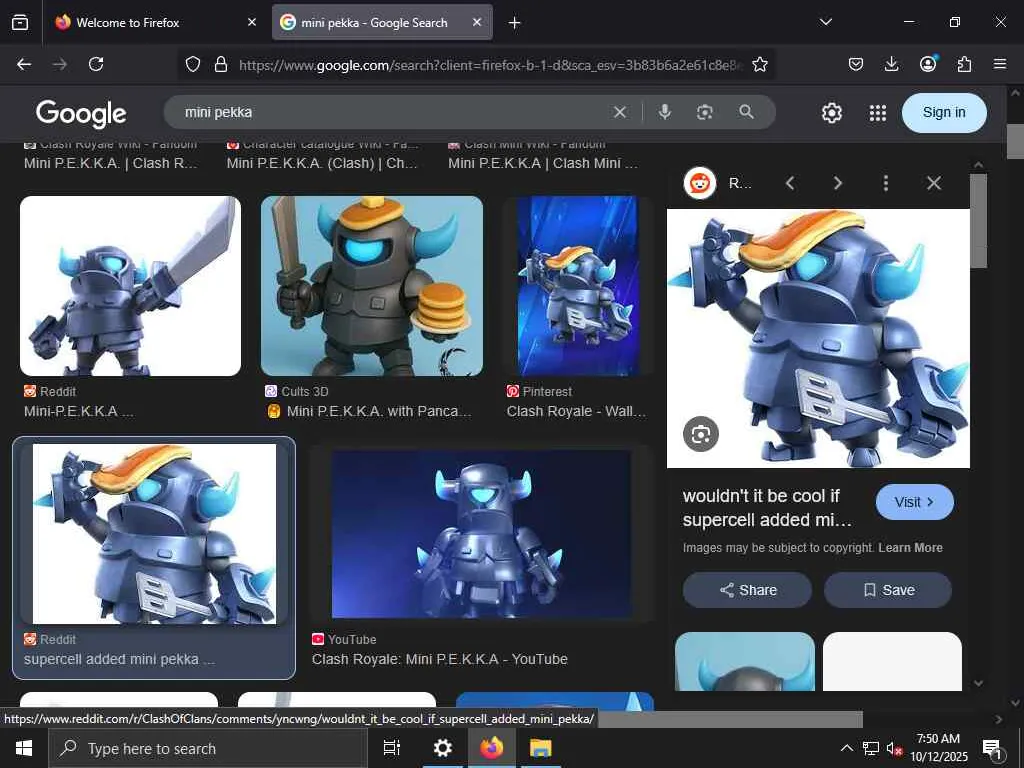Search by image with Google Lens icon
Viewport: 1024px width, 768px height.
705,112
